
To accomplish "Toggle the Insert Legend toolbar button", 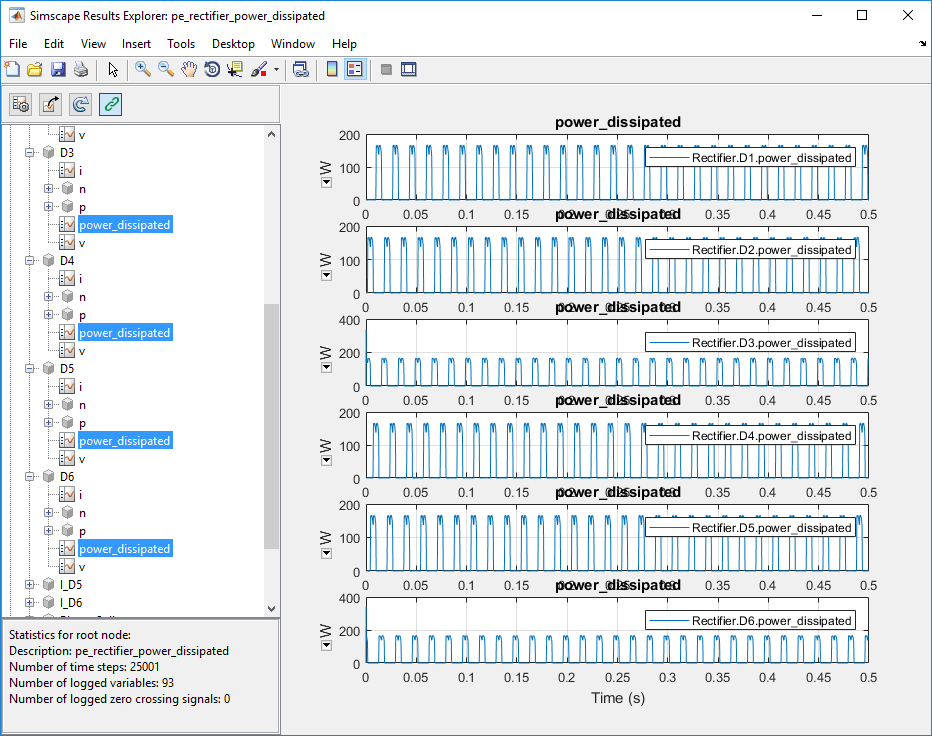I will (354, 69).
